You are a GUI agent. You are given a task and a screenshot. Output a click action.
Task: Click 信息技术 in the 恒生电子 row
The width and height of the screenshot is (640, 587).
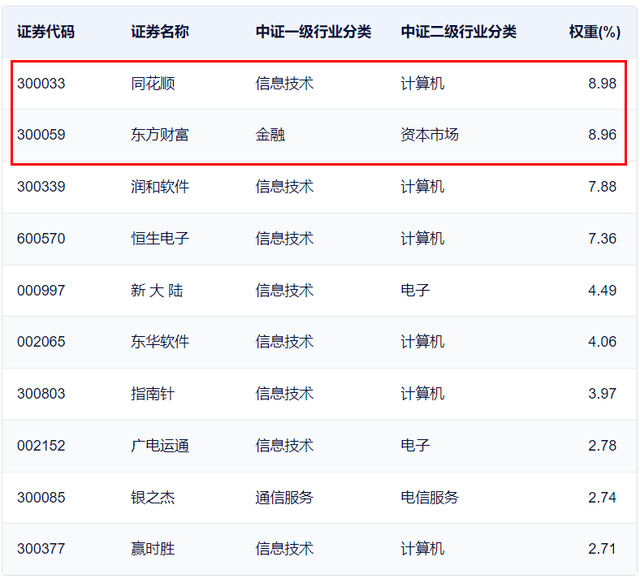pyautogui.click(x=284, y=239)
